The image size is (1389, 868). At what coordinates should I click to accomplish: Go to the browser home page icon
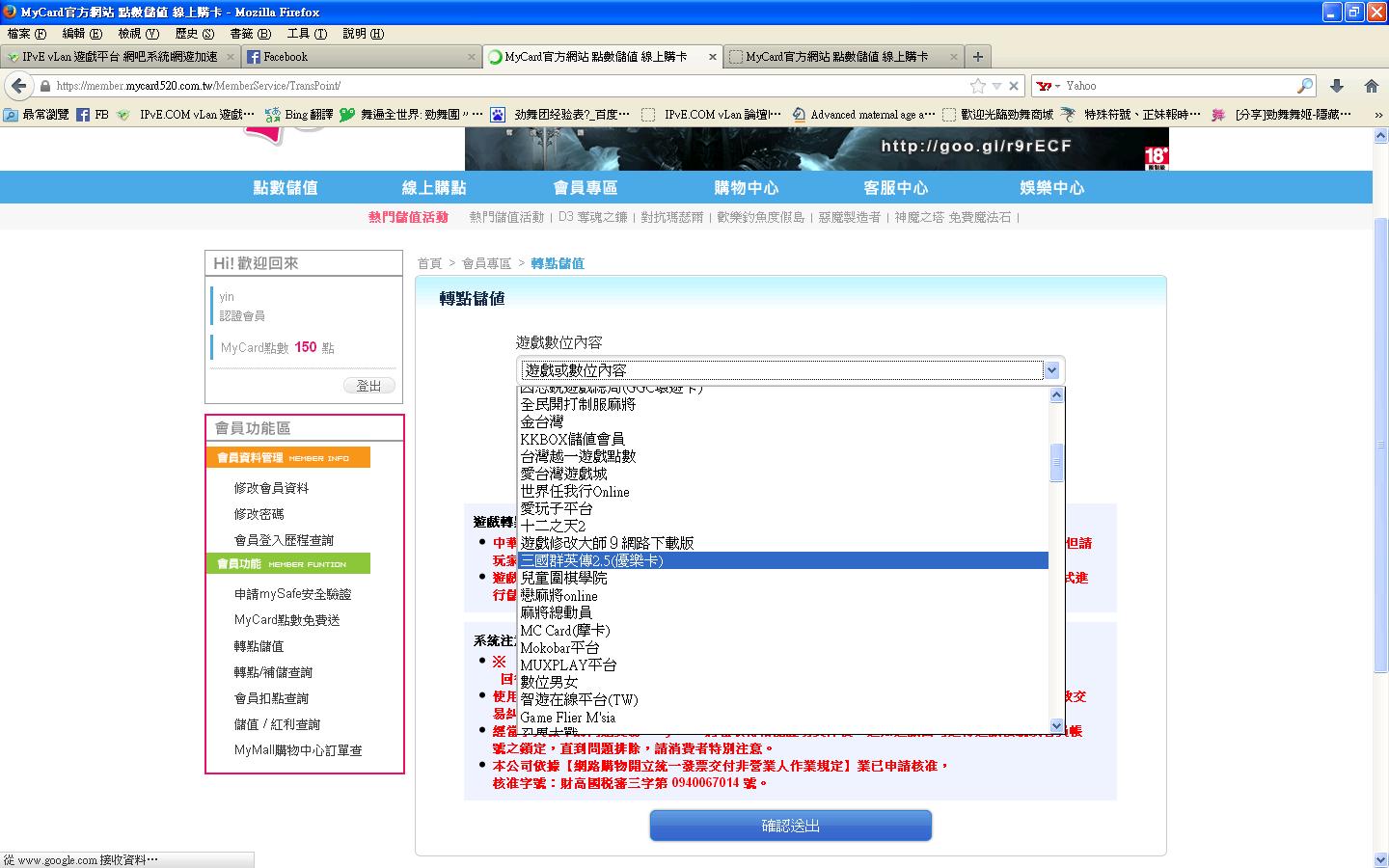point(1372,86)
